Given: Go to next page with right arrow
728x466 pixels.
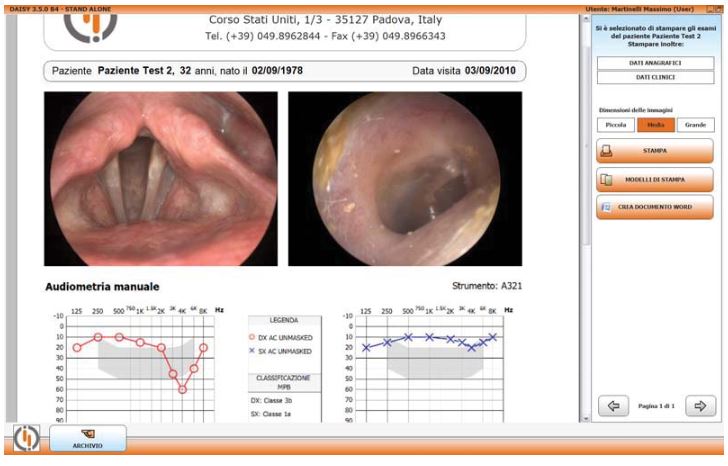Looking at the screenshot, I should (700, 405).
